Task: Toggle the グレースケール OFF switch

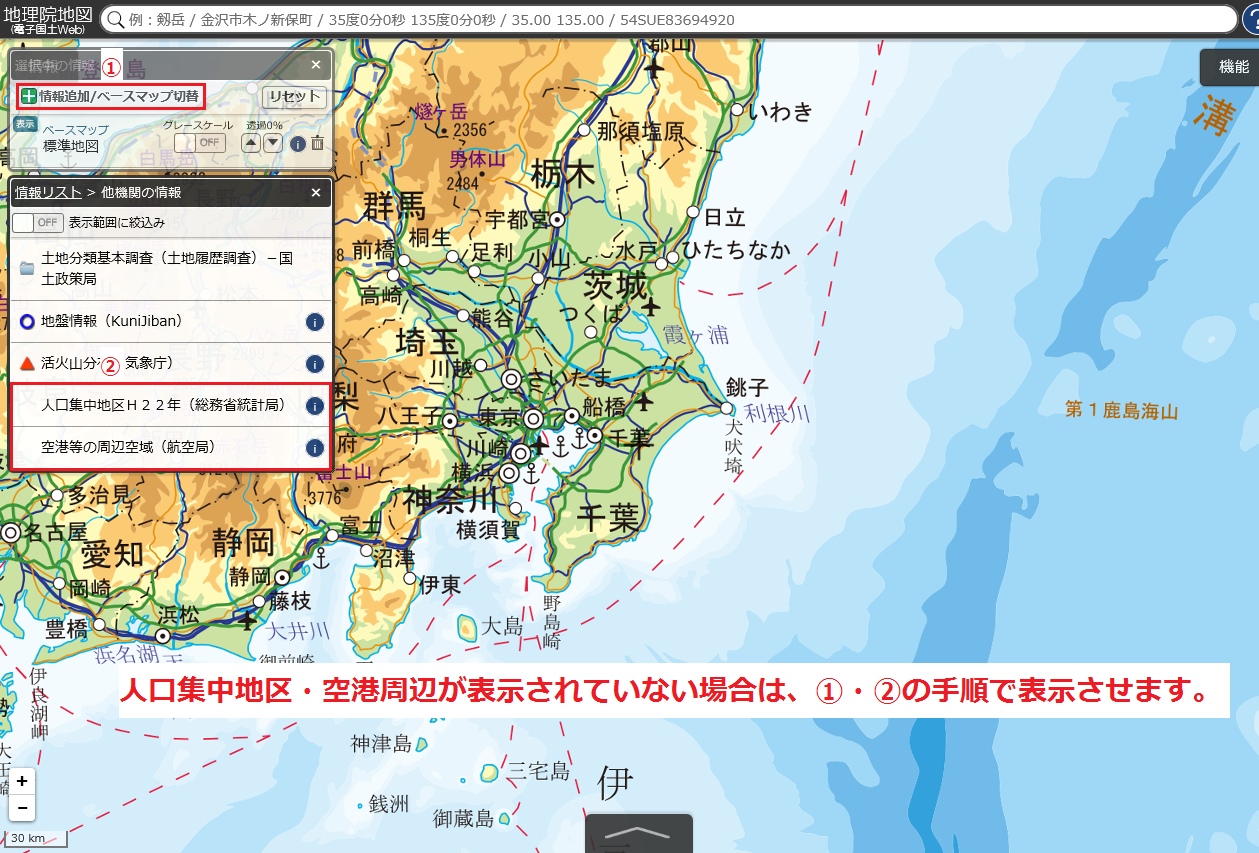Action: 200,142
